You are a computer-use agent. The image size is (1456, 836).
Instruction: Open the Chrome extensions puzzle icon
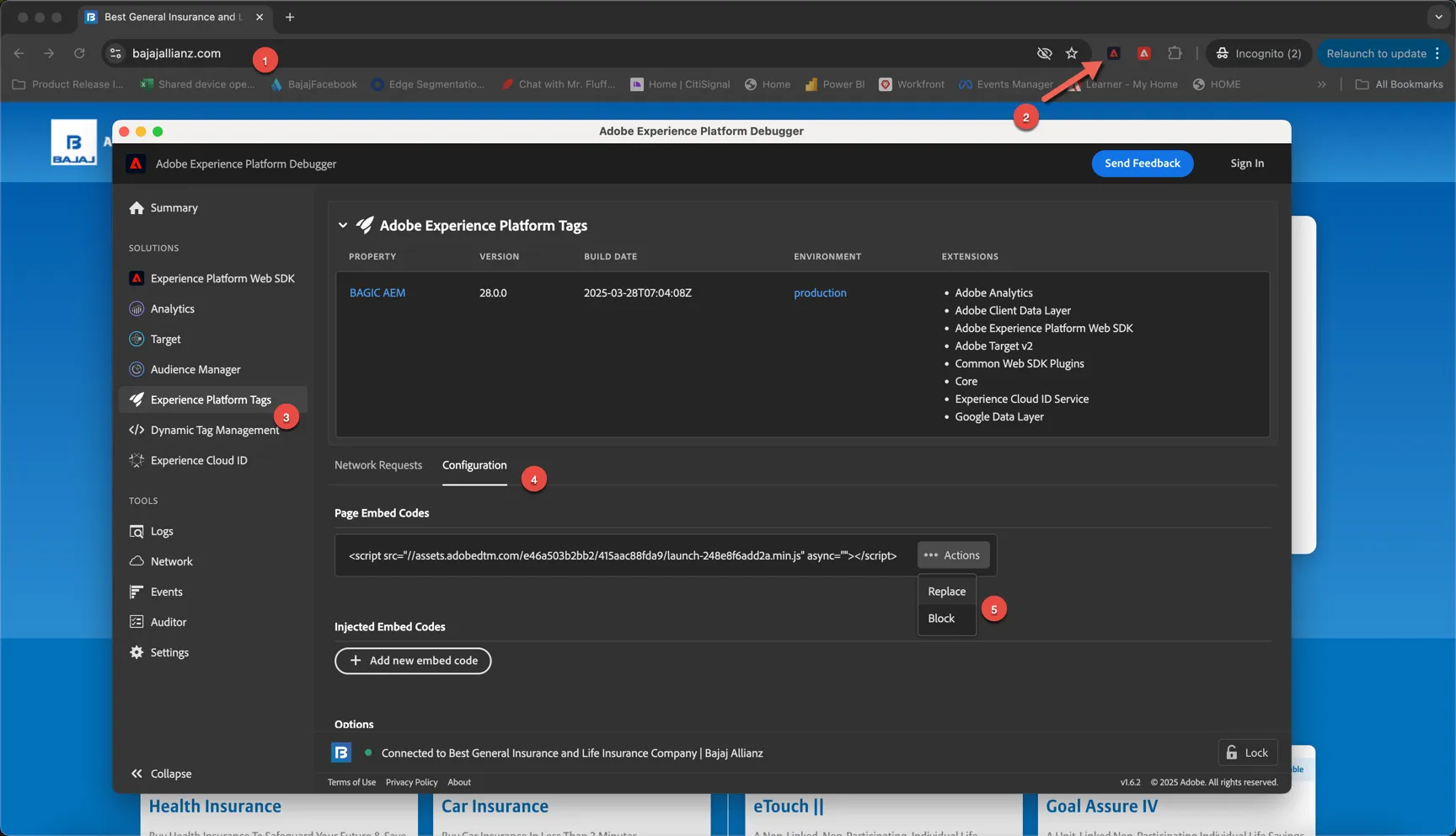[1175, 53]
